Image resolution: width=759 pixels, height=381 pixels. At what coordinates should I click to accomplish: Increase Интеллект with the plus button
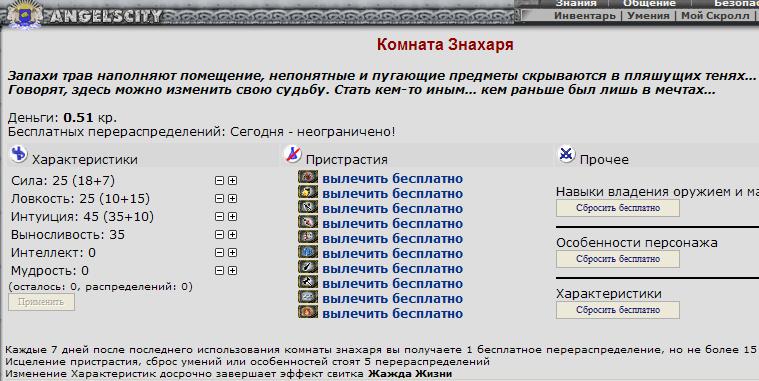pos(232,253)
